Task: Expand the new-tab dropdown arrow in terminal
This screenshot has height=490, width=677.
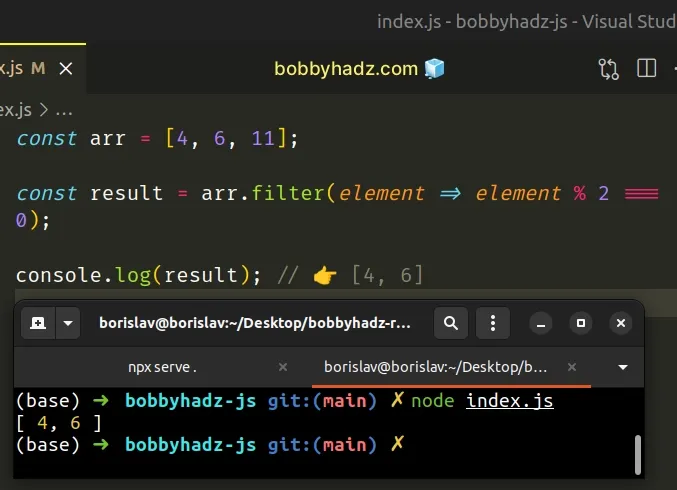Action: pyautogui.click(x=68, y=323)
